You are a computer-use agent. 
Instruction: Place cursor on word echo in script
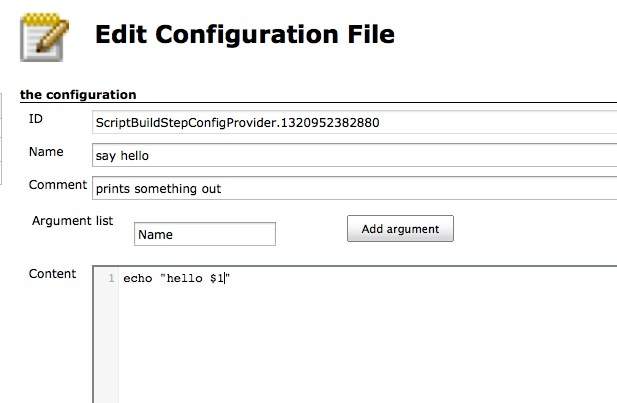click(138, 278)
